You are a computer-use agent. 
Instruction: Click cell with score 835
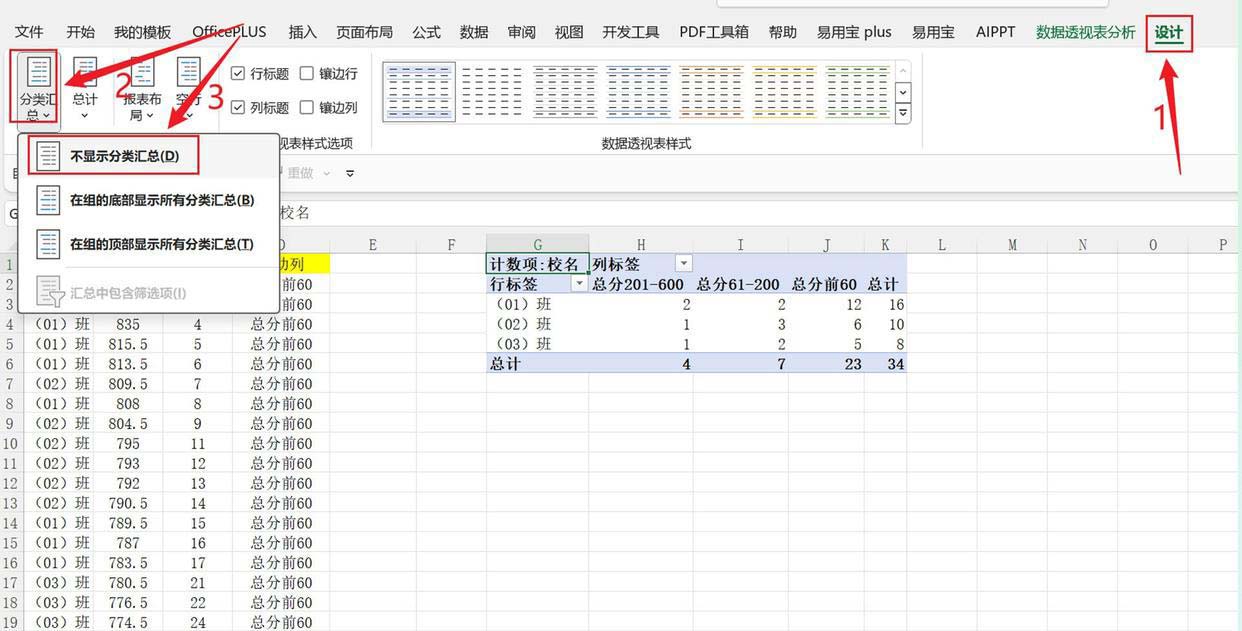[128, 324]
